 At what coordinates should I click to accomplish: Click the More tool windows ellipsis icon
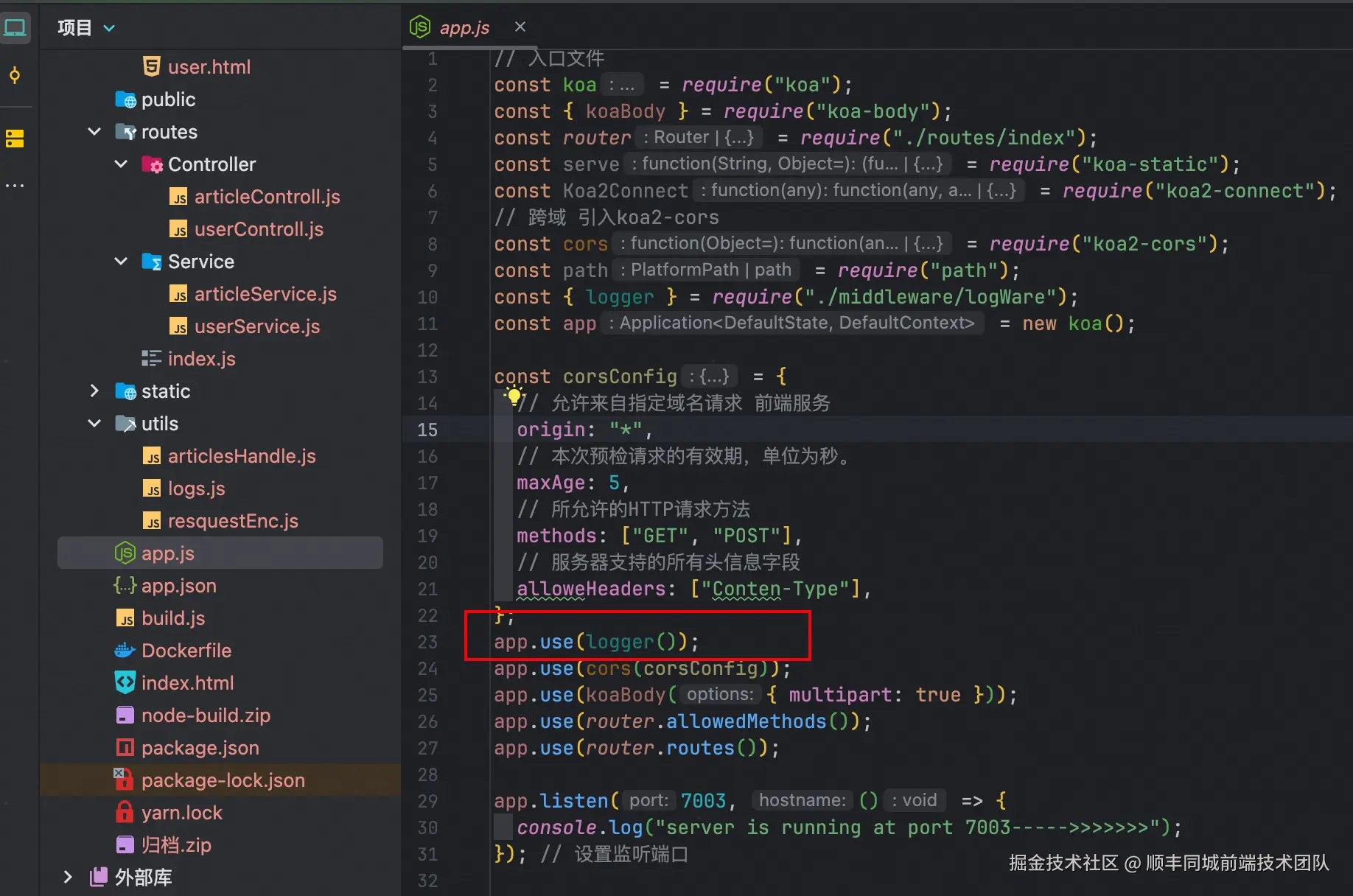(x=15, y=185)
